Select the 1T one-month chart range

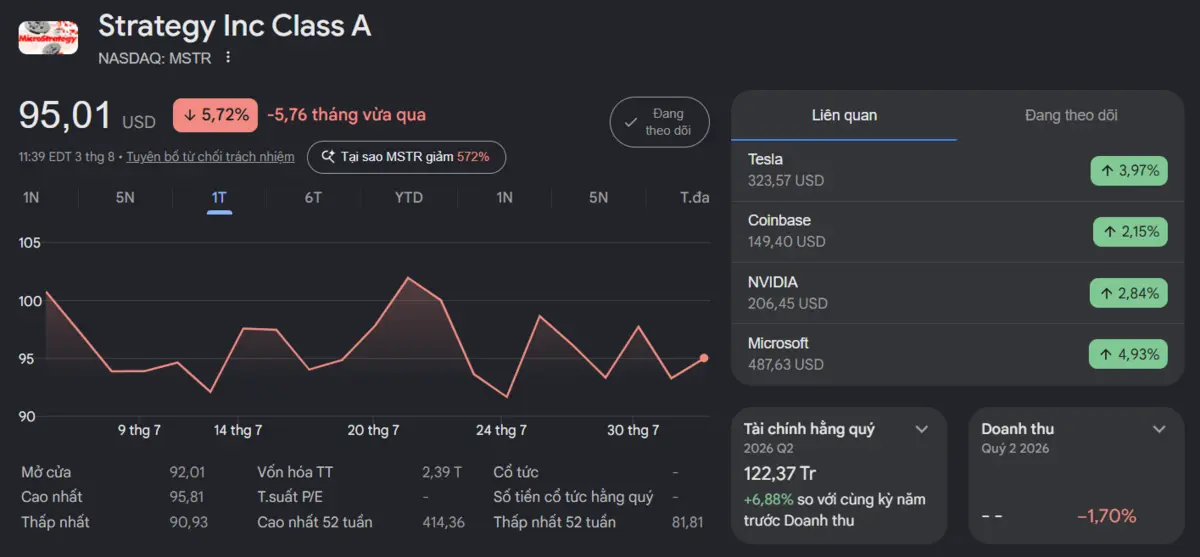click(219, 197)
